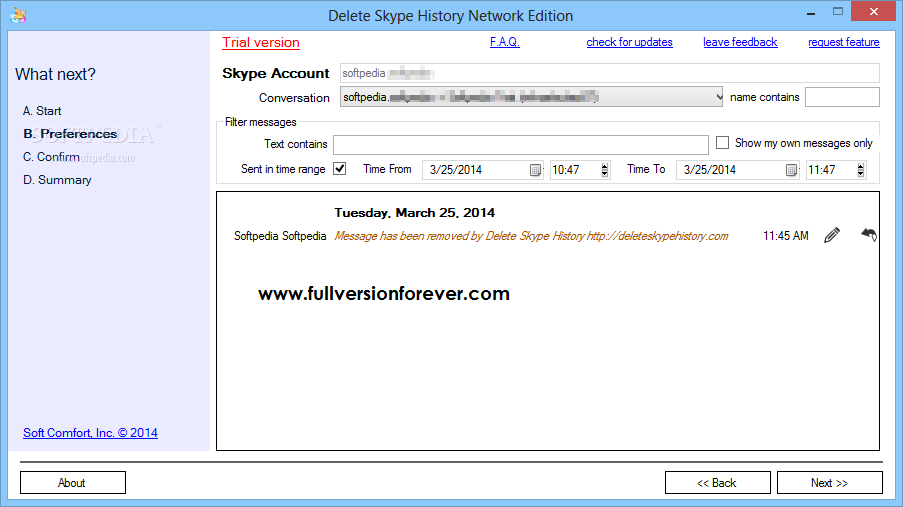Click leave feedback link

[x=740, y=42]
